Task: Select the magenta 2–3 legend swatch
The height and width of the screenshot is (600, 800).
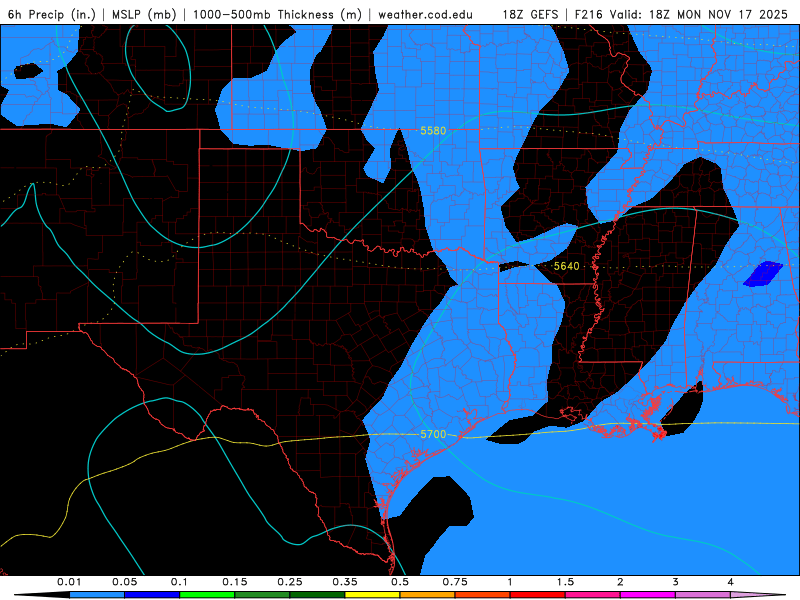Action: [648, 595]
